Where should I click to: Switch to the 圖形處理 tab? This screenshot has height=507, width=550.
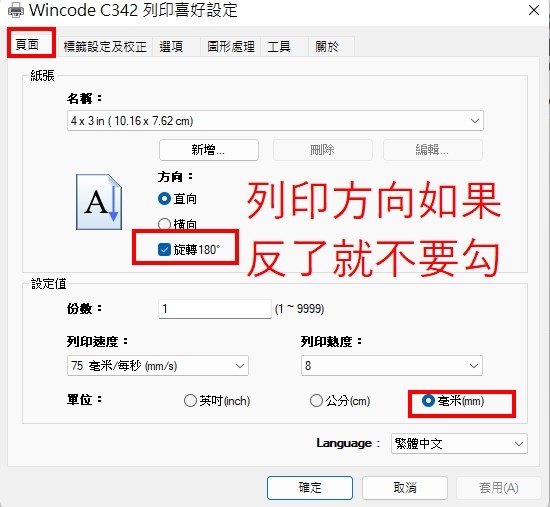(230, 46)
